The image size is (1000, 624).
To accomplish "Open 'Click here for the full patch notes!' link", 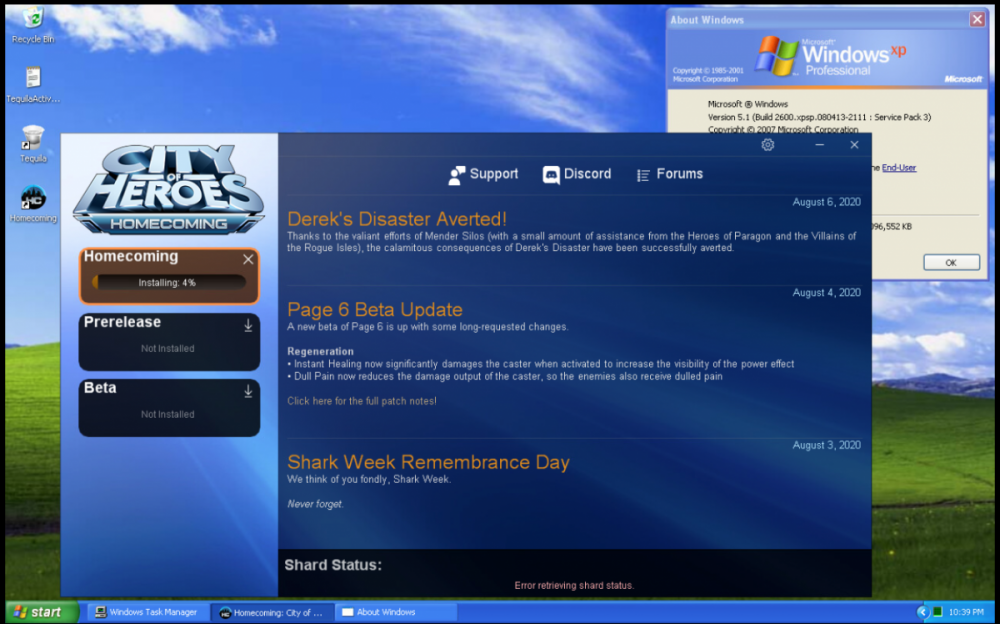I will point(362,401).
